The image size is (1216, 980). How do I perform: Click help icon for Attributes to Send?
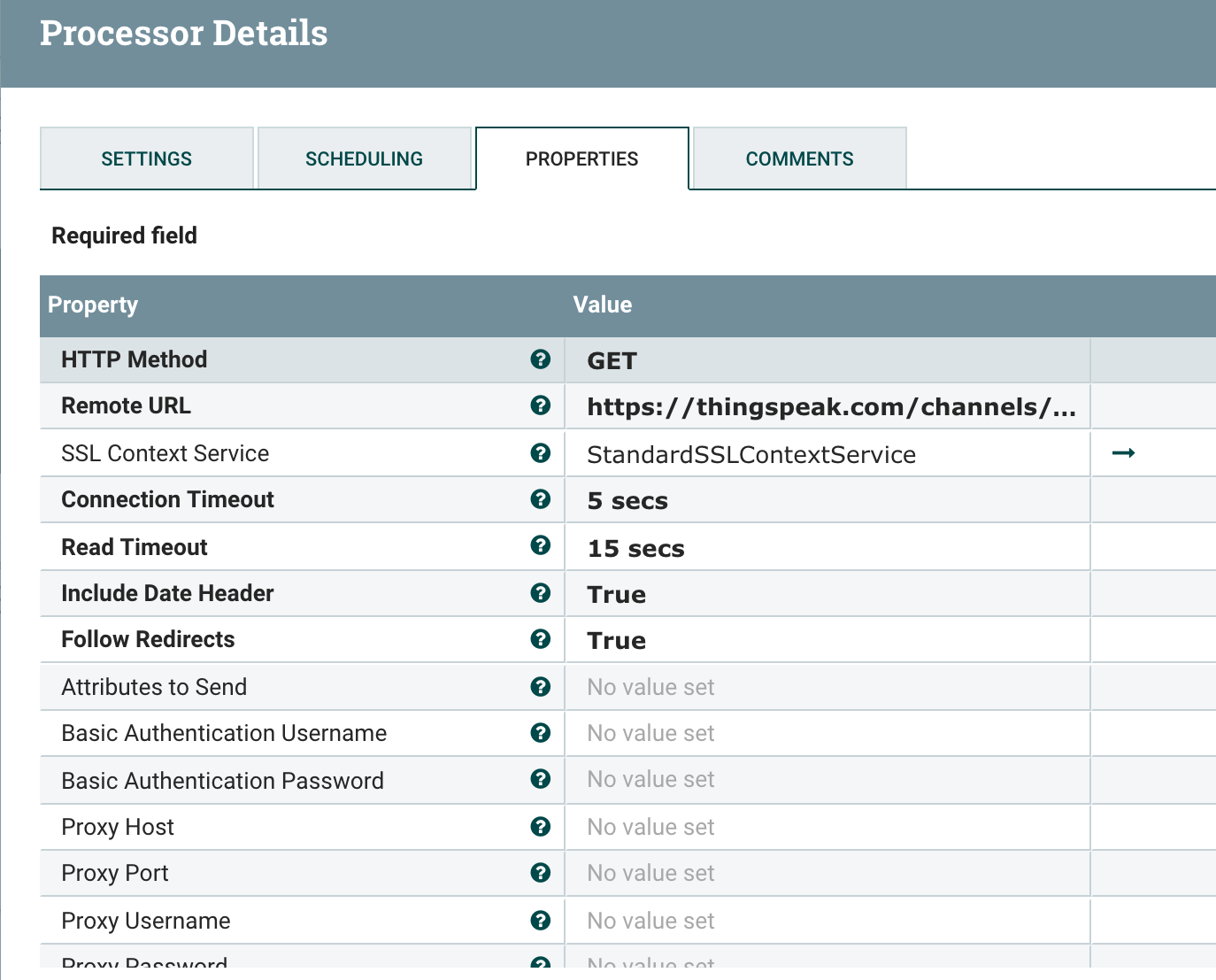[x=540, y=687]
